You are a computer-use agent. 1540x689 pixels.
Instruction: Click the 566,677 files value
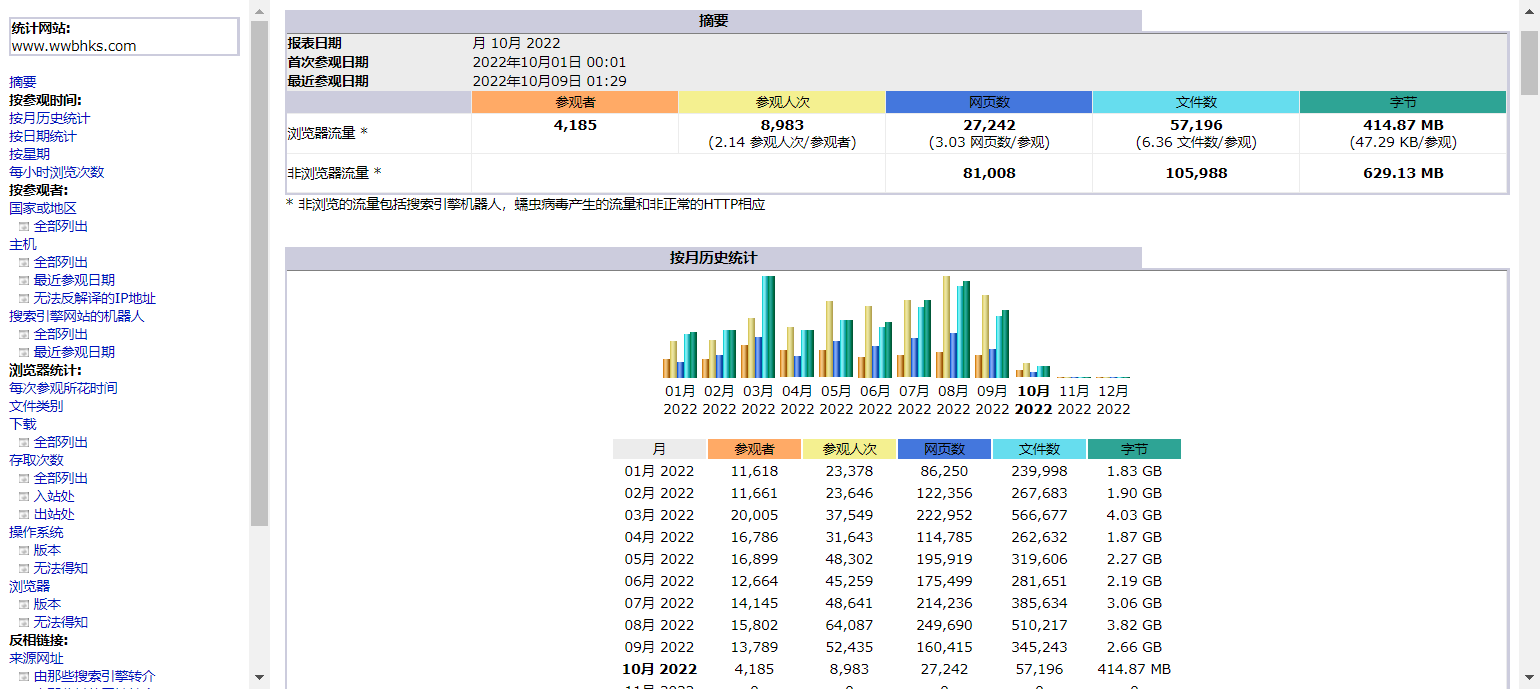click(x=1039, y=515)
